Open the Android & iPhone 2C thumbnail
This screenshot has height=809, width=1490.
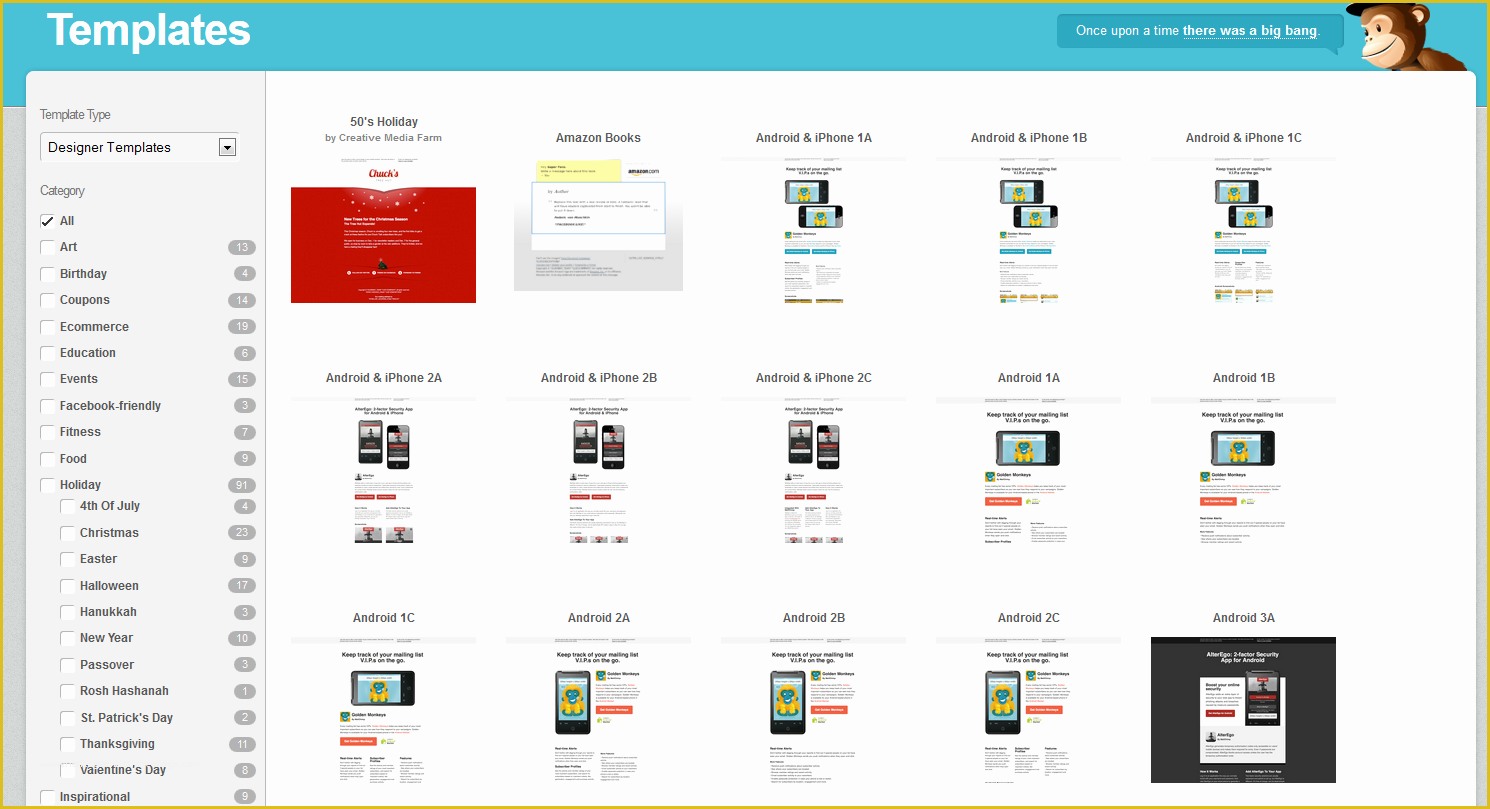coord(813,470)
